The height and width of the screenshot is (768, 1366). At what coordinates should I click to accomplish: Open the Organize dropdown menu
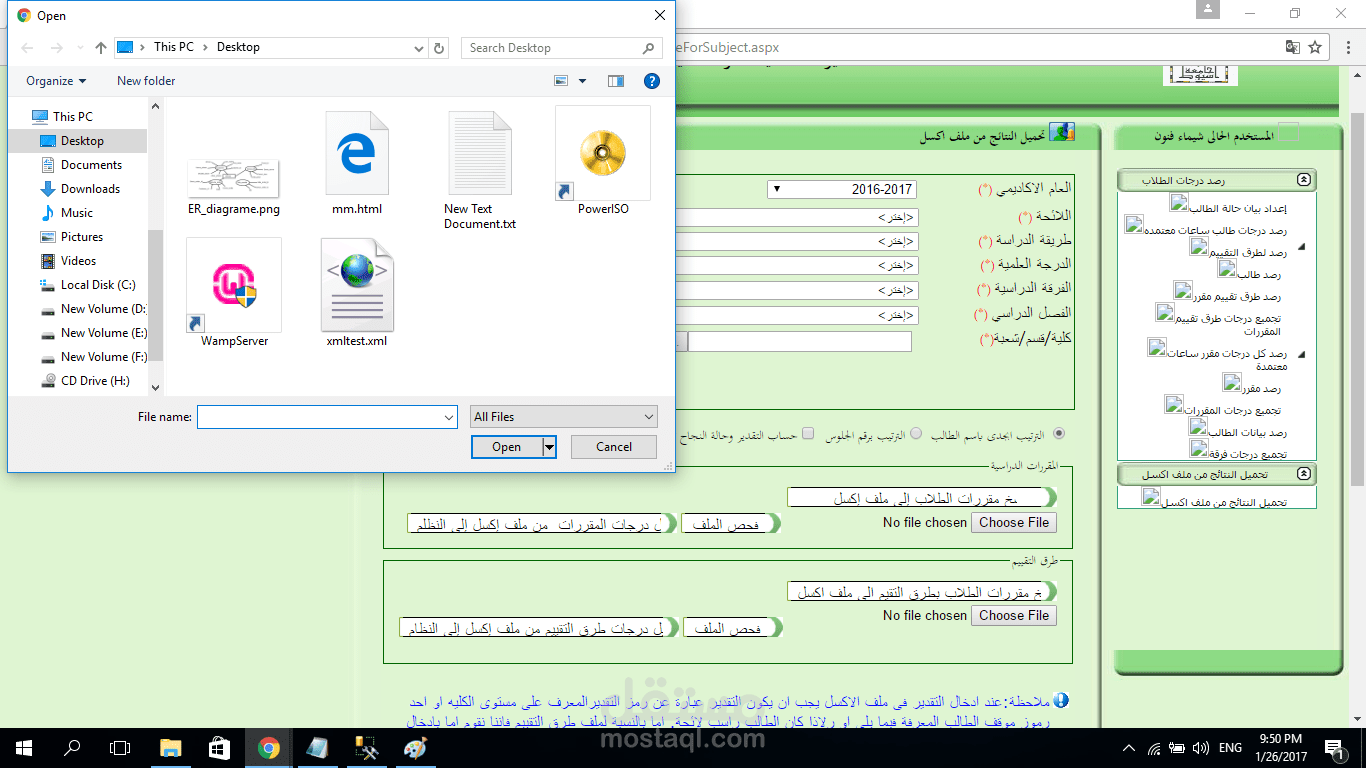coord(56,81)
